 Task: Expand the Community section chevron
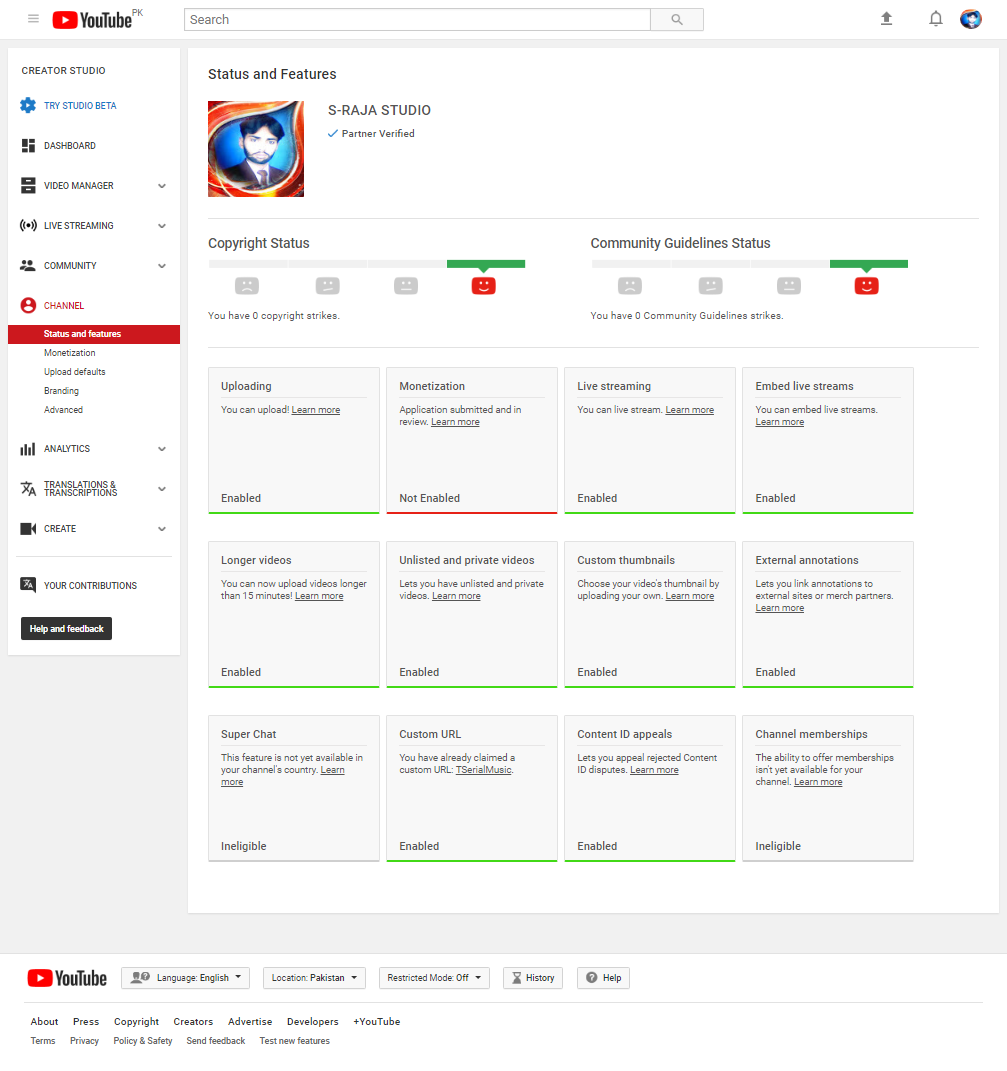(x=162, y=266)
